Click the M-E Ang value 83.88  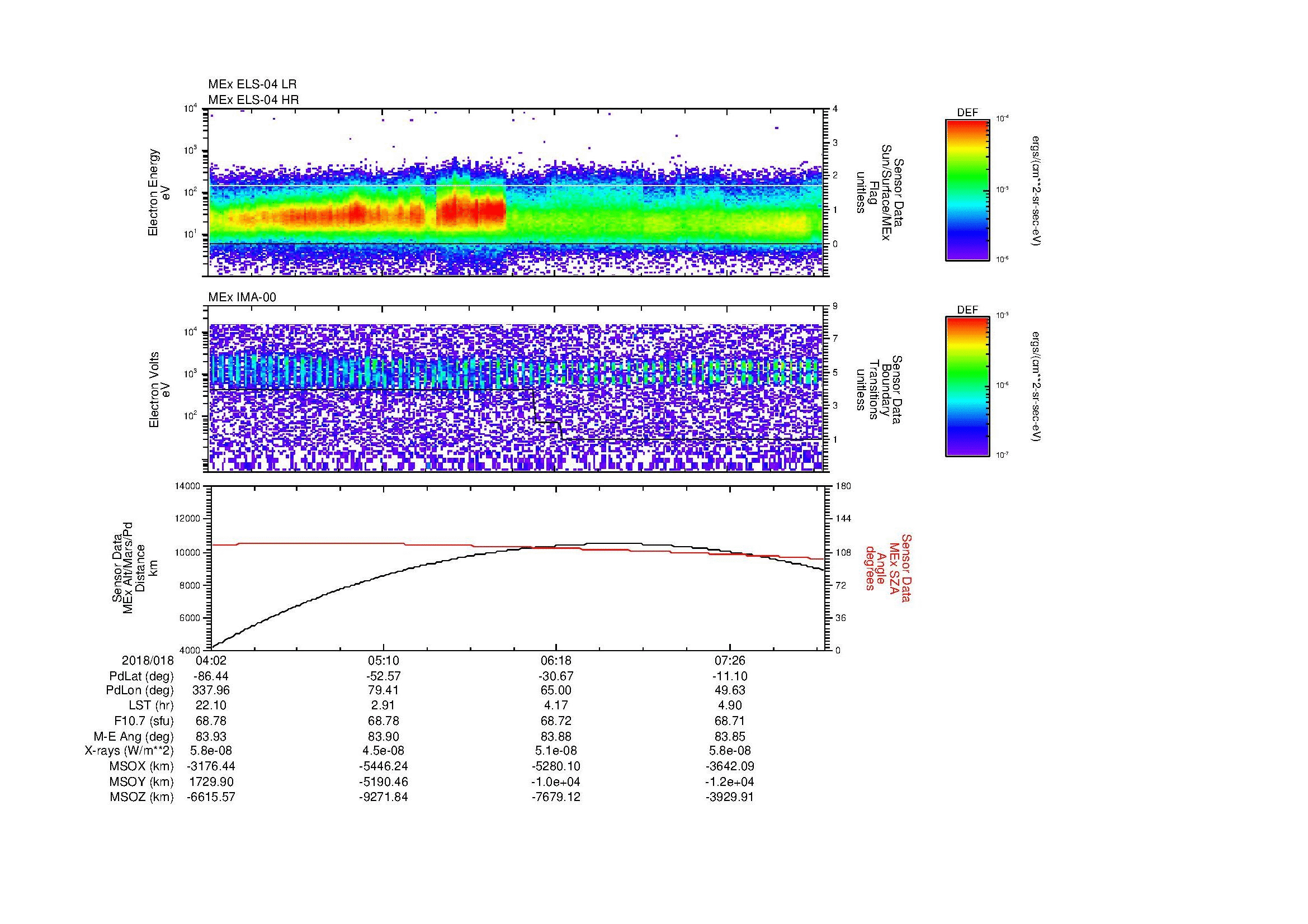[556, 736]
